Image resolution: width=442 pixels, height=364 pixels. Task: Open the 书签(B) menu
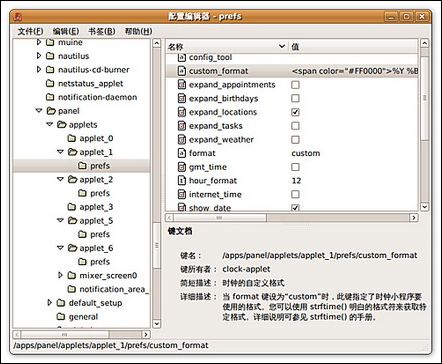click(102, 31)
